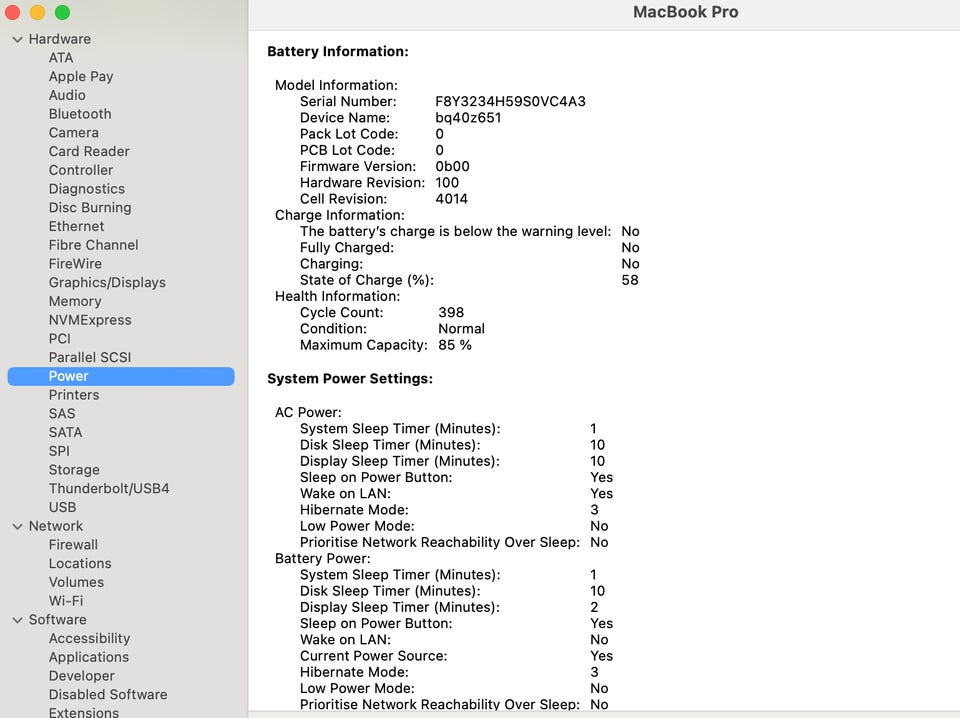Open Ethernet hardware entry
Screen dimensions: 960x718
click(77, 226)
